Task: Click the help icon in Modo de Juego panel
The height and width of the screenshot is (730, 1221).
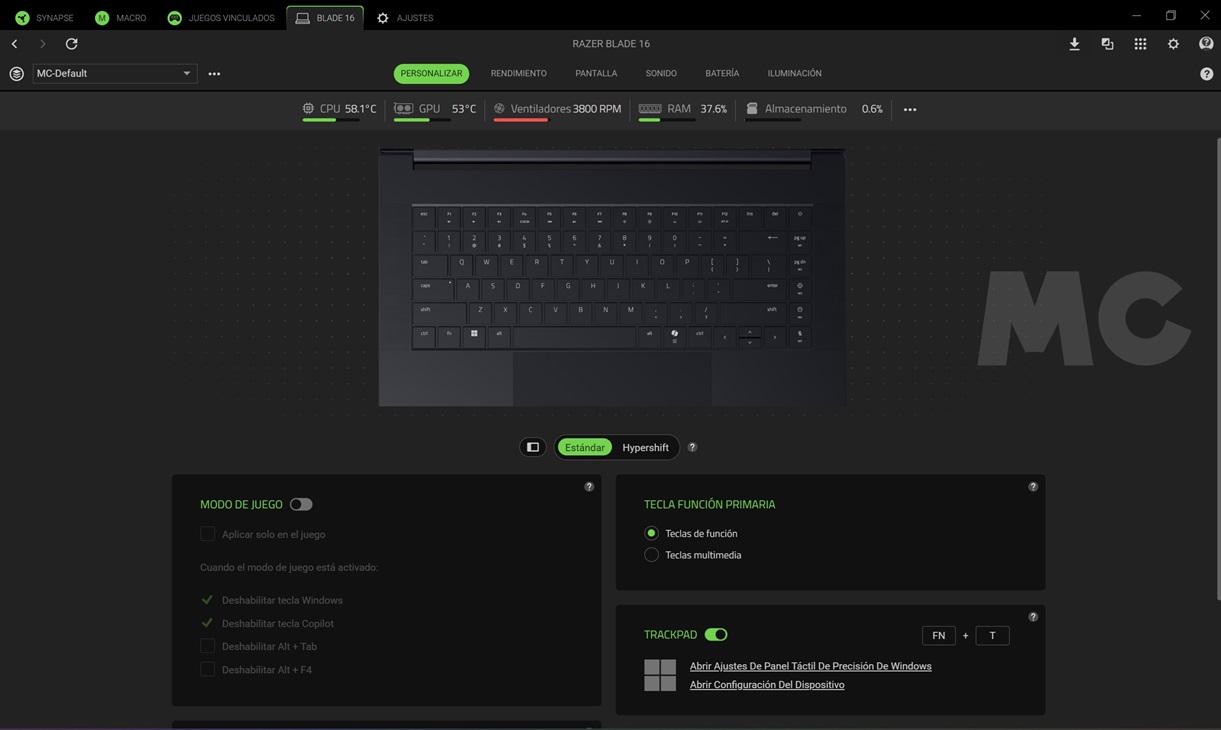Action: pos(589,487)
